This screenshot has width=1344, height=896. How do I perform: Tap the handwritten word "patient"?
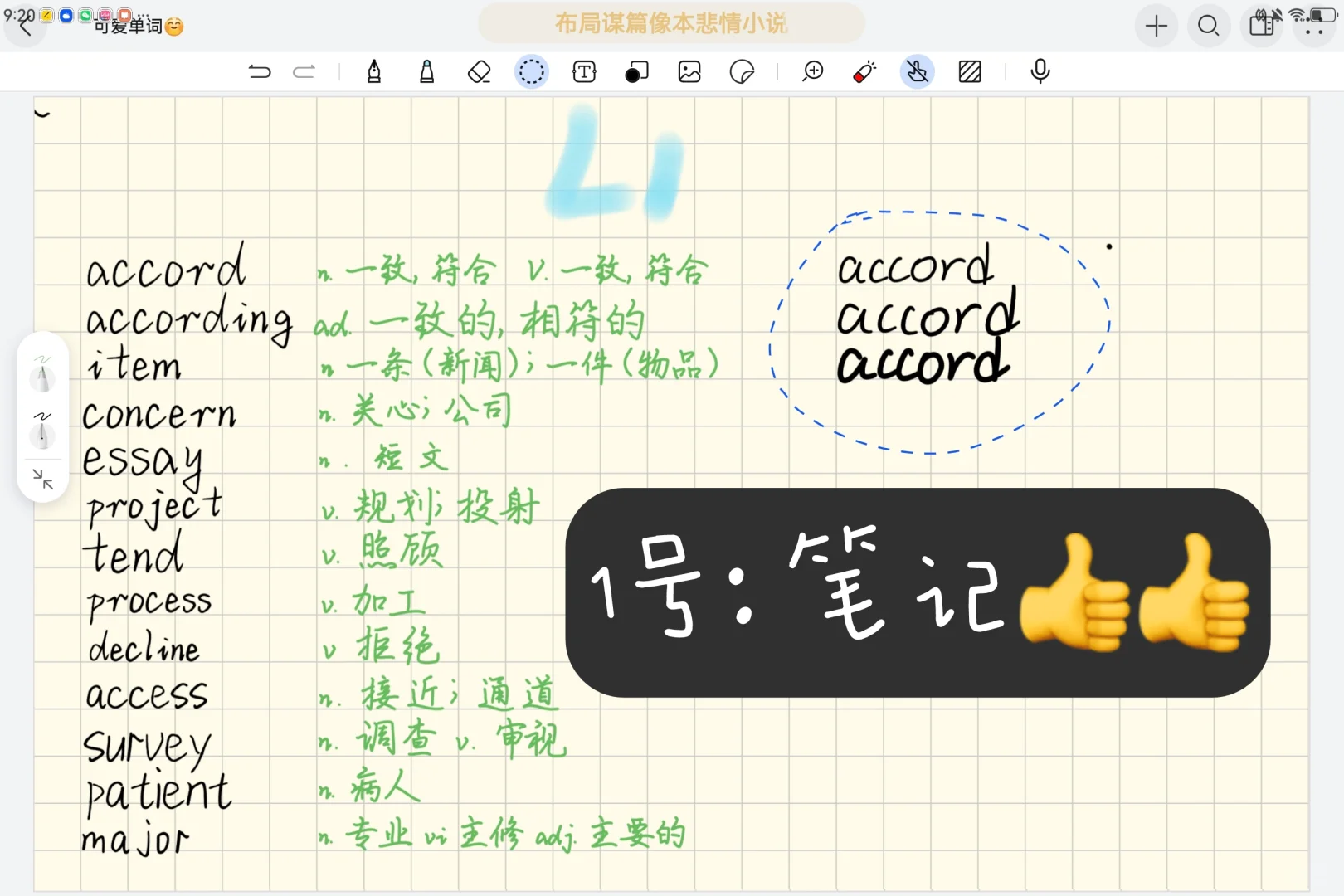(158, 793)
